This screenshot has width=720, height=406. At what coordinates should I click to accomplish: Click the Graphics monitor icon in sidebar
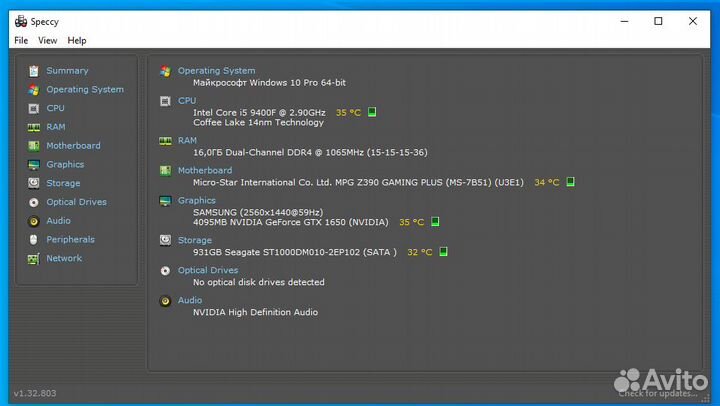[34, 164]
